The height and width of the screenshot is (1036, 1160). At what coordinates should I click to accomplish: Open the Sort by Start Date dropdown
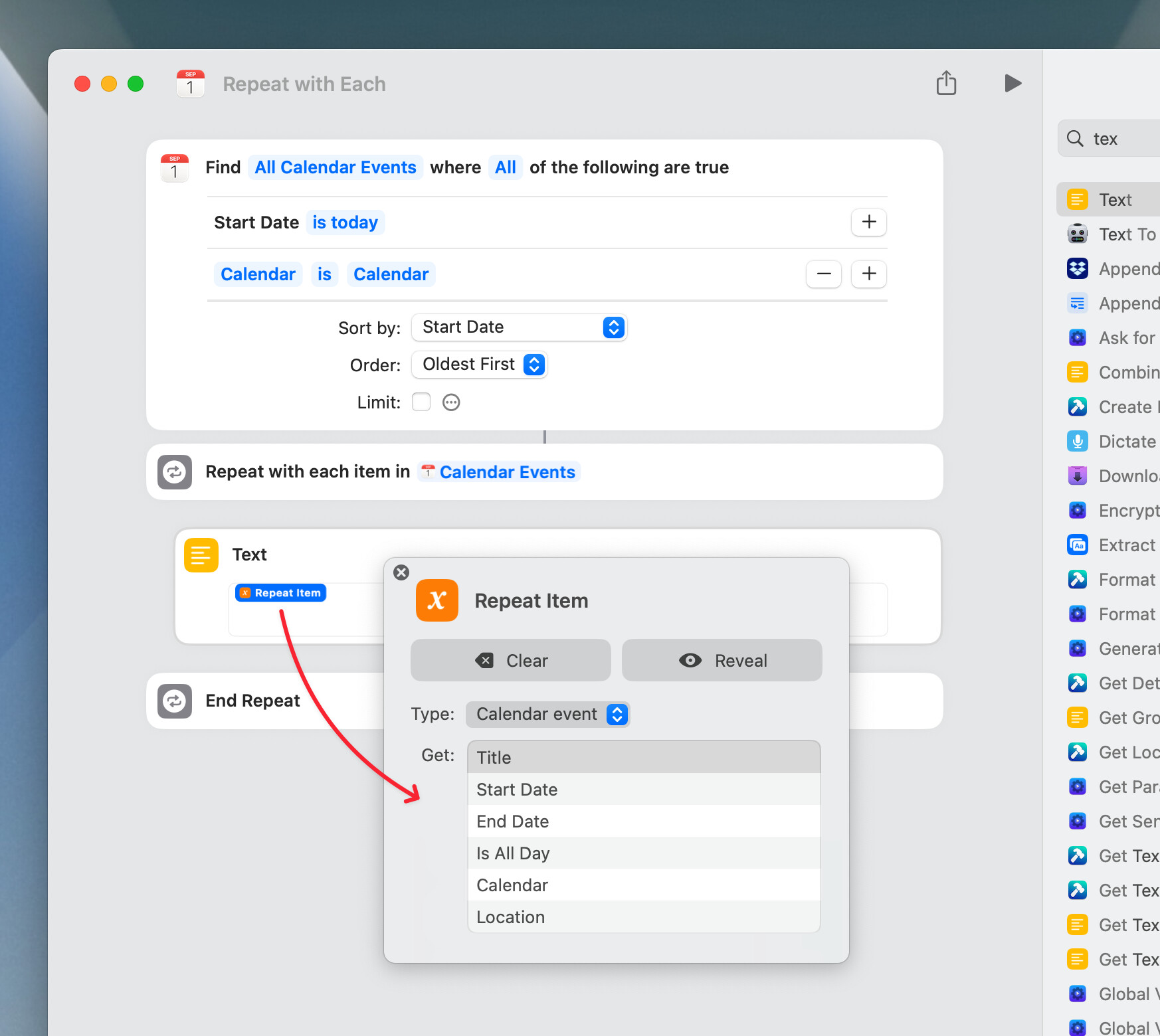pyautogui.click(x=519, y=327)
